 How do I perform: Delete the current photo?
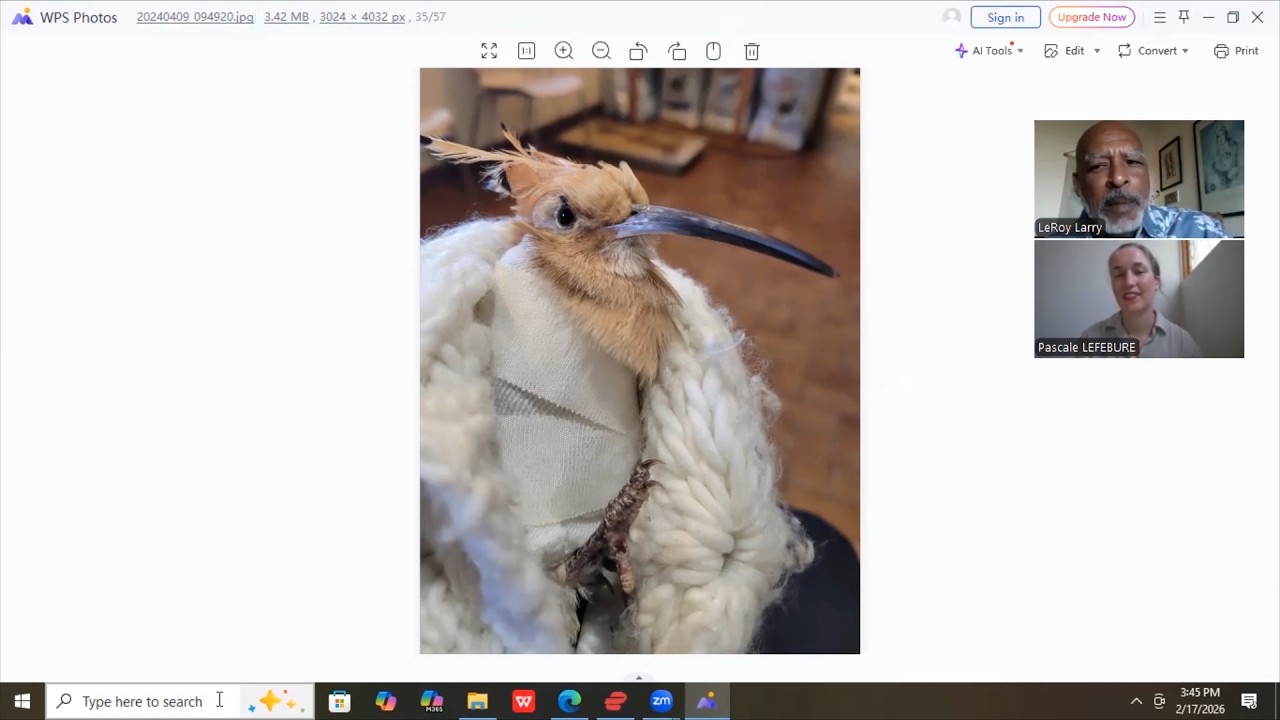[752, 51]
